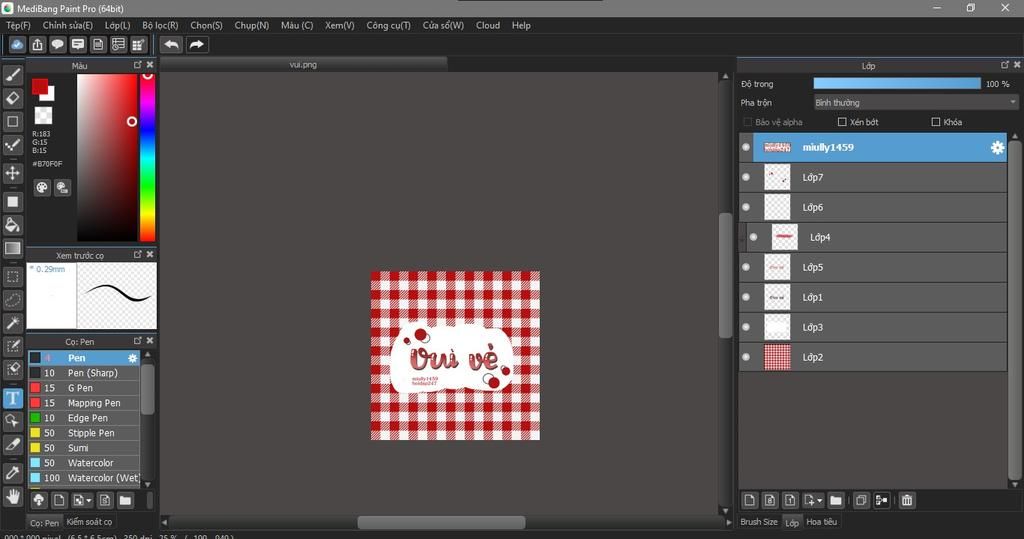1024x539 pixels.
Task: Close the Màu color panel
Action: pos(150,65)
